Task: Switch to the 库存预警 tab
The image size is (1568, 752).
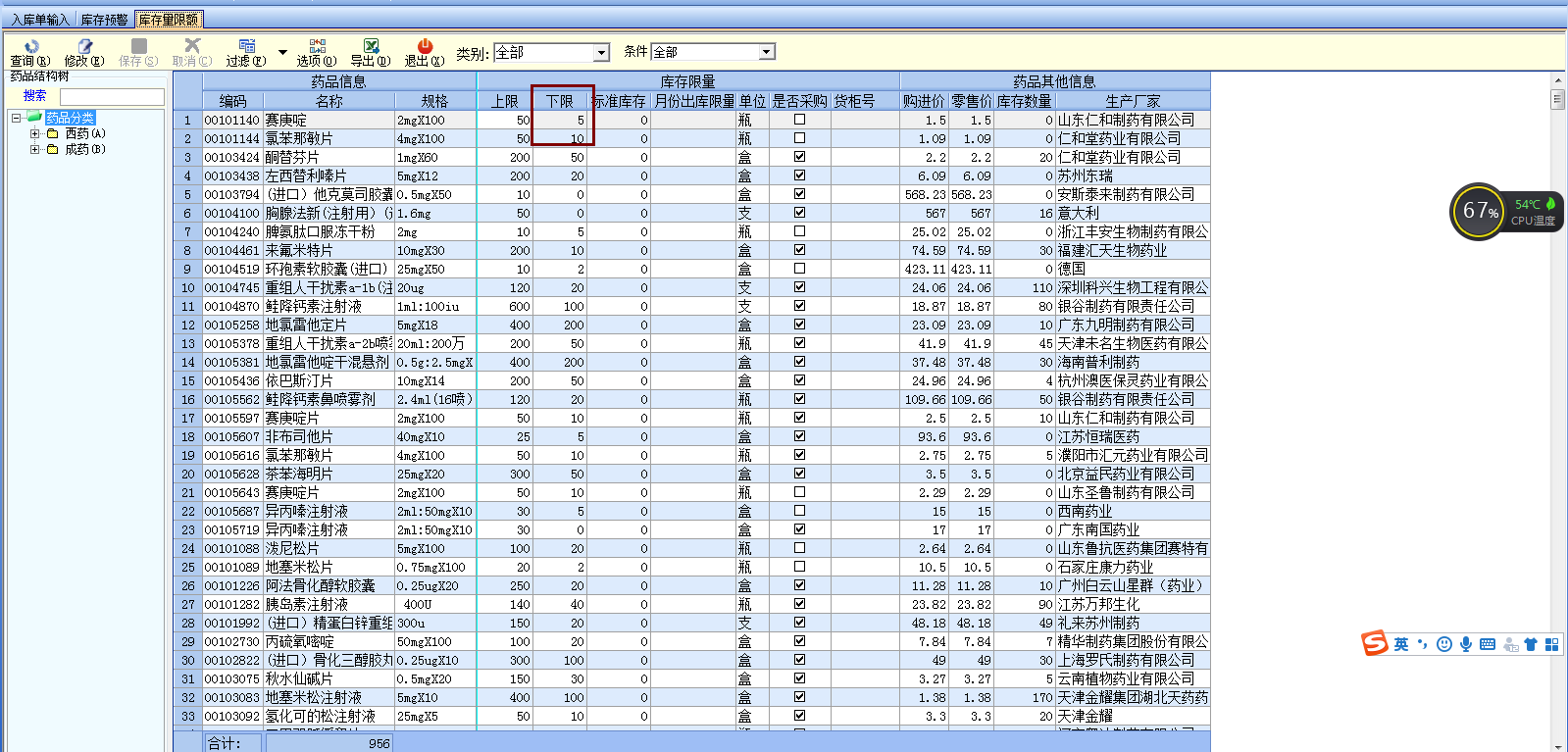Action: point(104,20)
